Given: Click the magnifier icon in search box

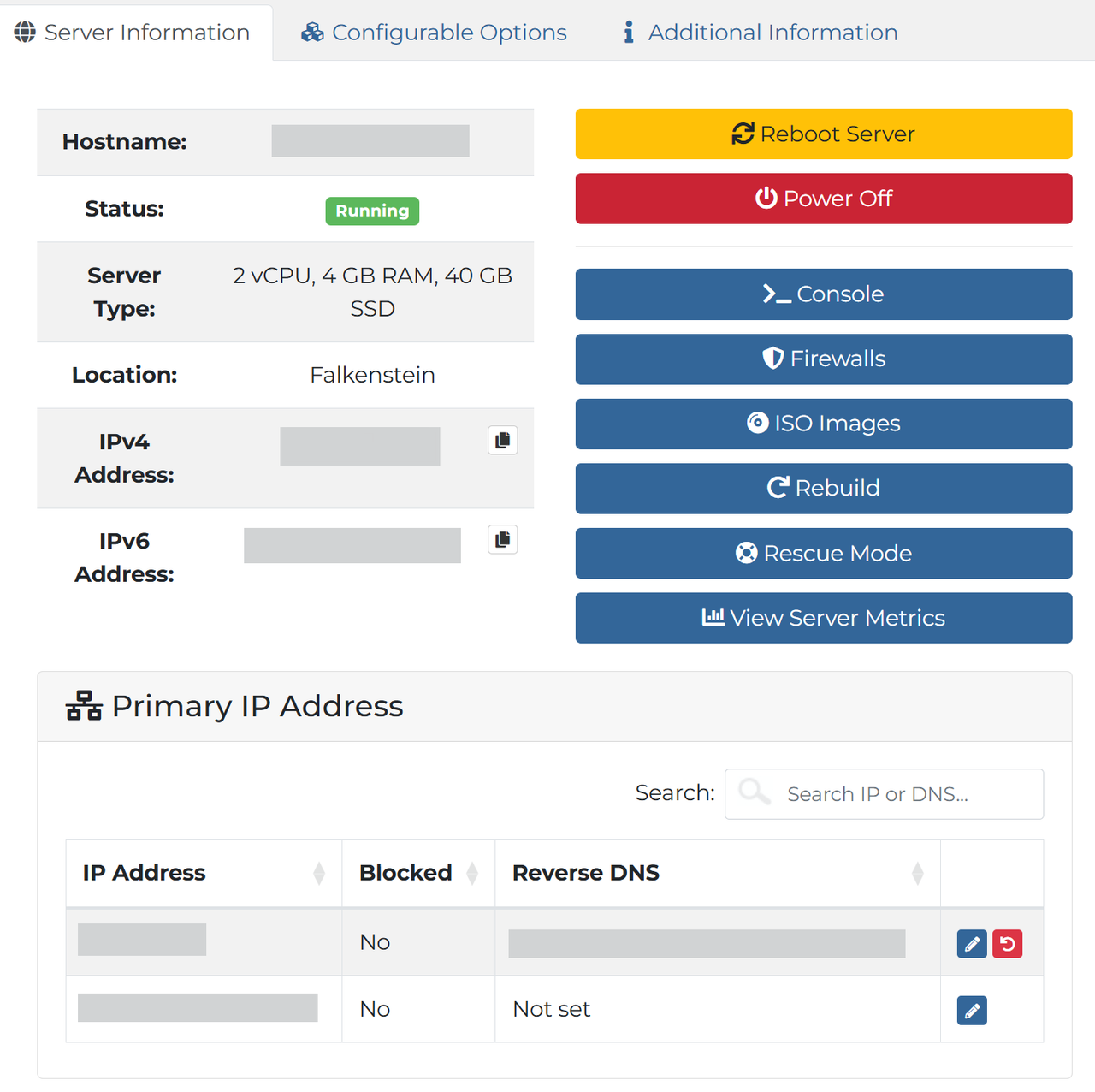Looking at the screenshot, I should (754, 792).
